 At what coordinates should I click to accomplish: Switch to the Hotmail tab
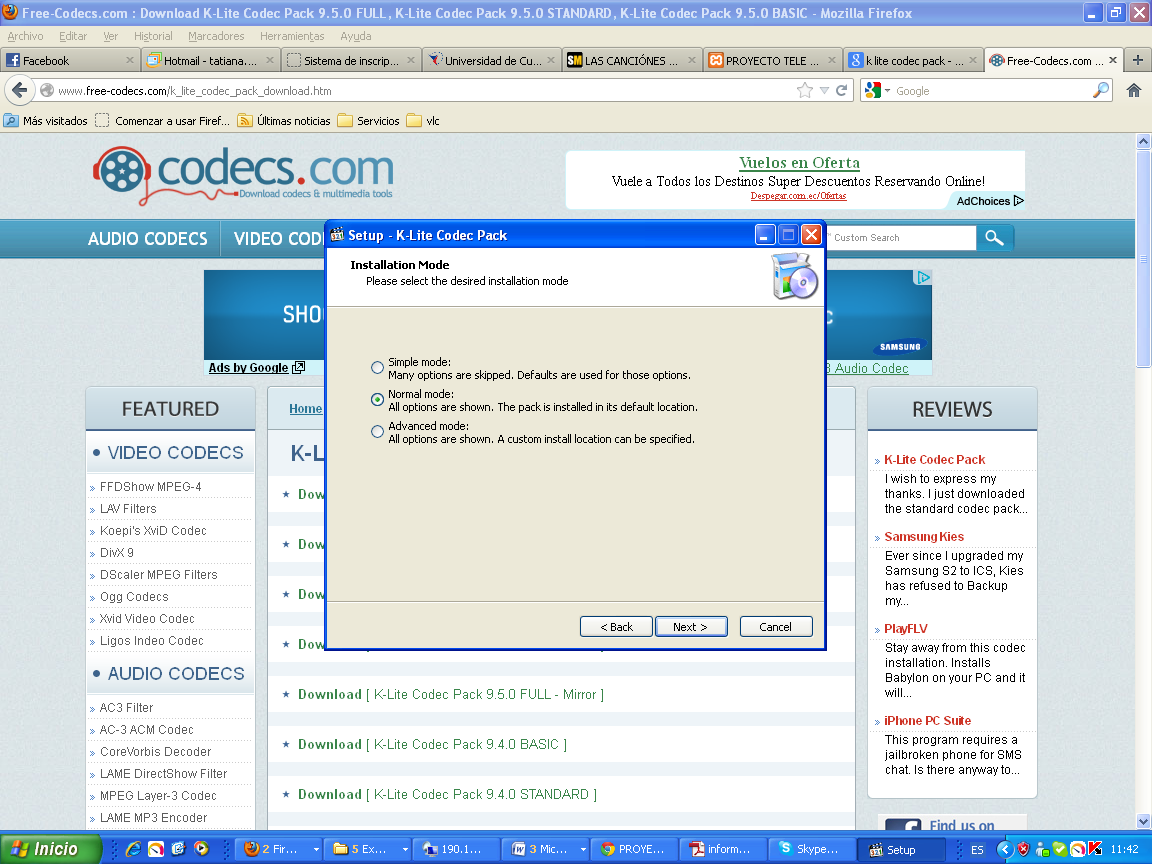click(210, 60)
